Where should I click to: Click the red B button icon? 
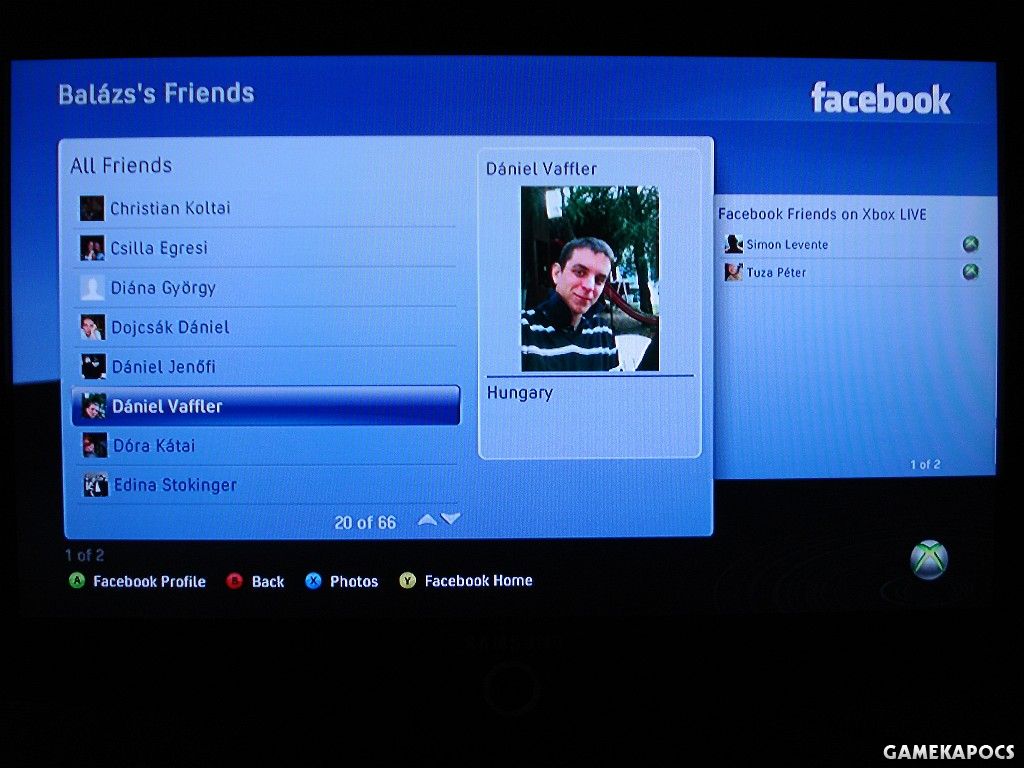click(234, 581)
